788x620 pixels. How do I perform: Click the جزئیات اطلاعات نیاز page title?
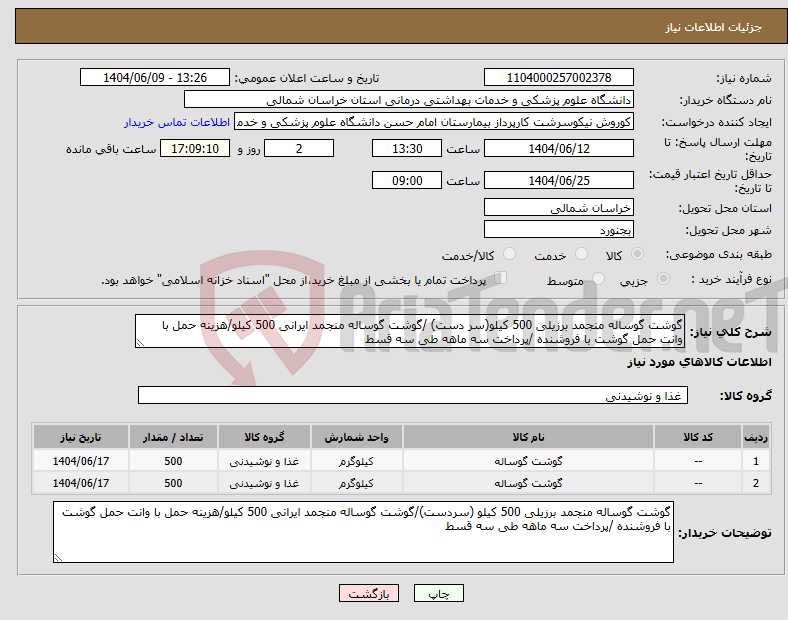[714, 27]
